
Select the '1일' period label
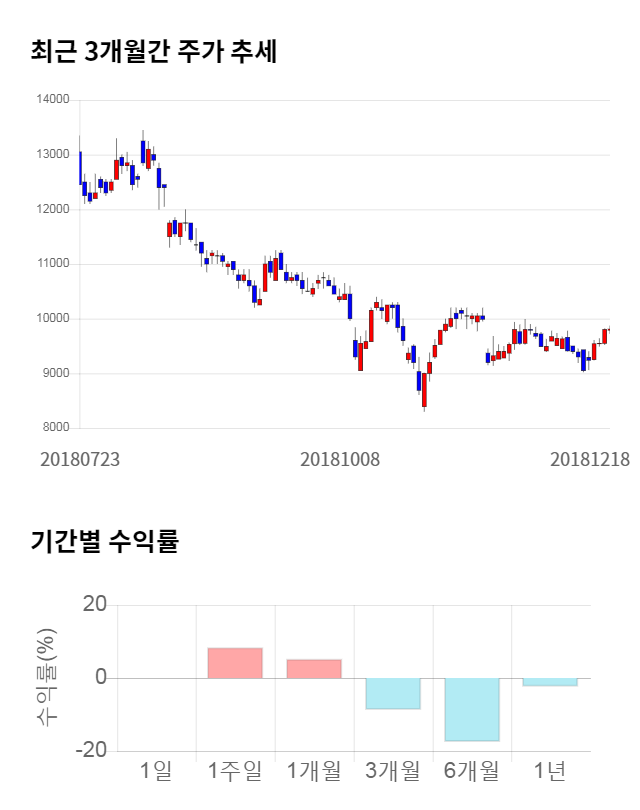(x=156, y=771)
